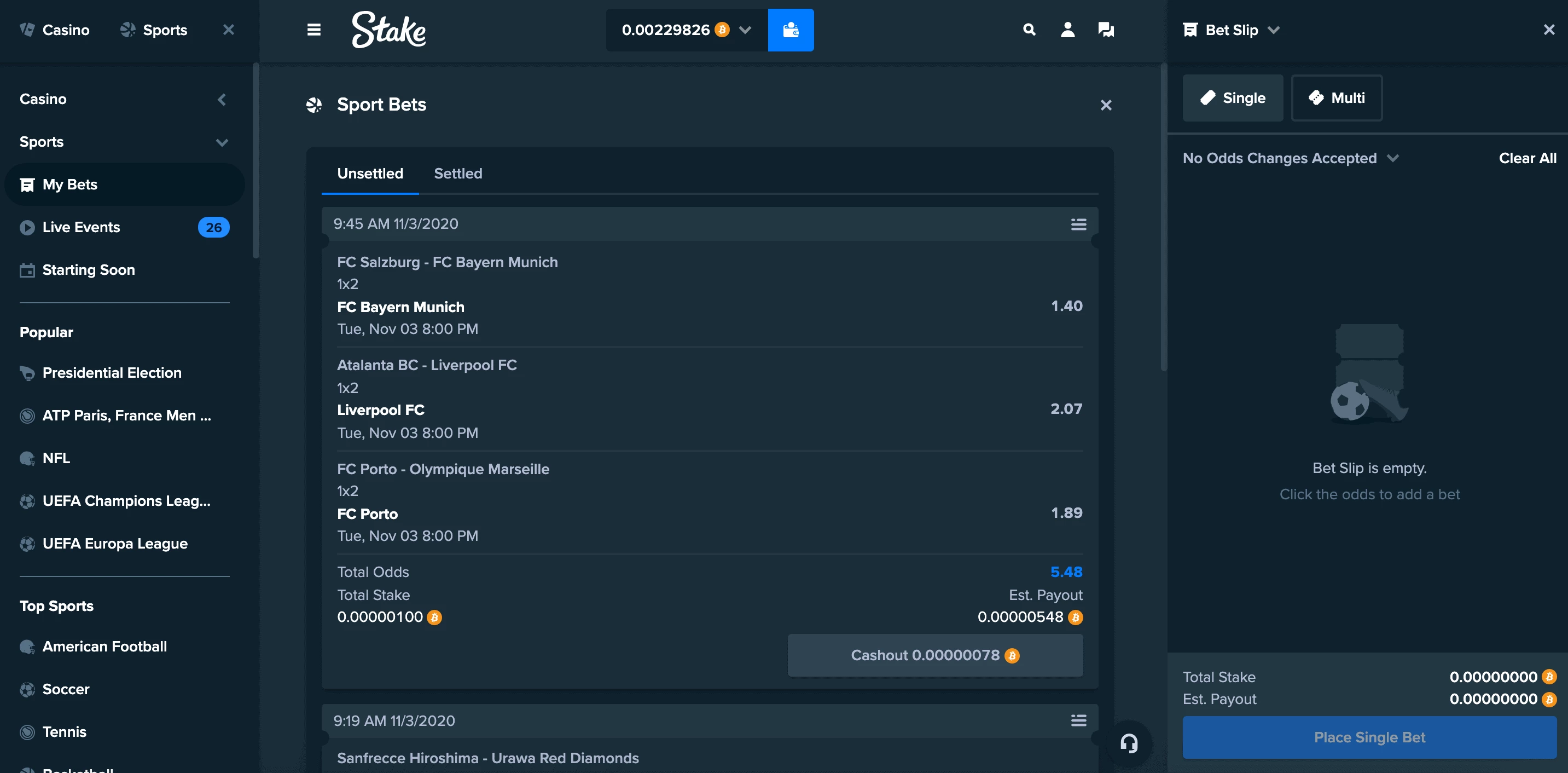
Task: Click the NFL helmet icon
Action: tap(27, 458)
